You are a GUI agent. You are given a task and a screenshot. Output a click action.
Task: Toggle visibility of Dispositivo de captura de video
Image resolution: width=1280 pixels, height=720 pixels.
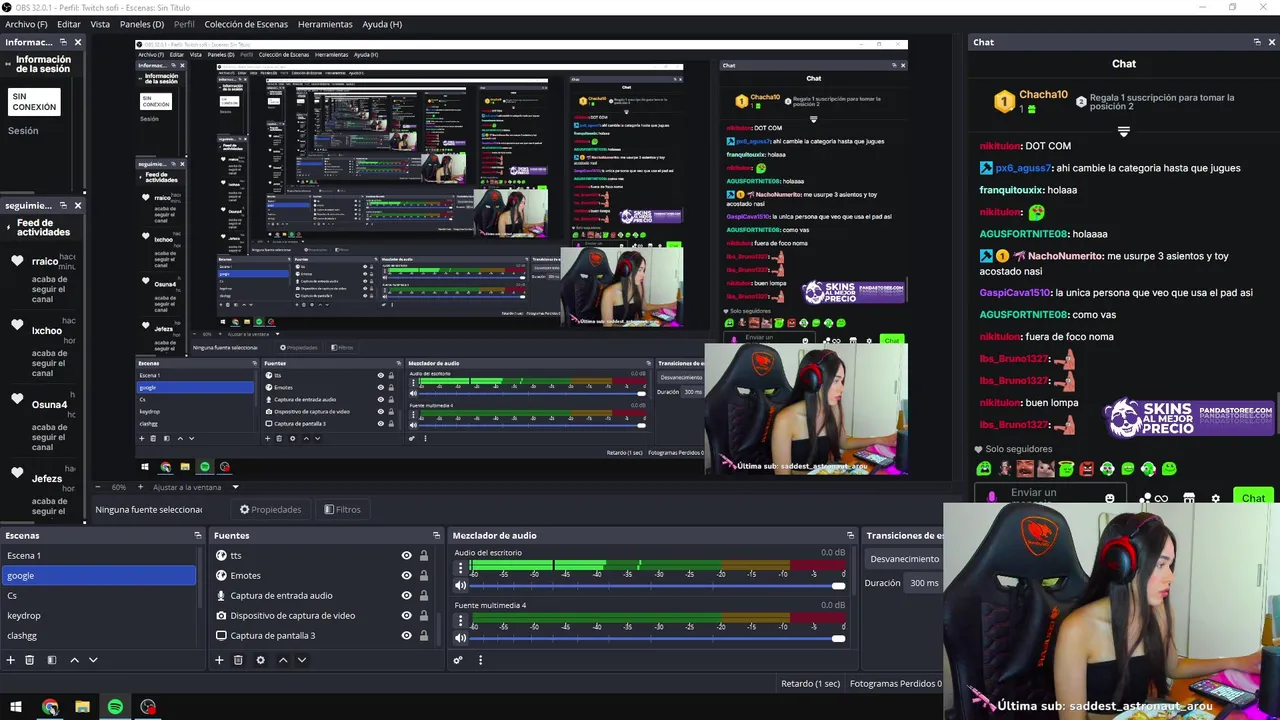point(406,615)
